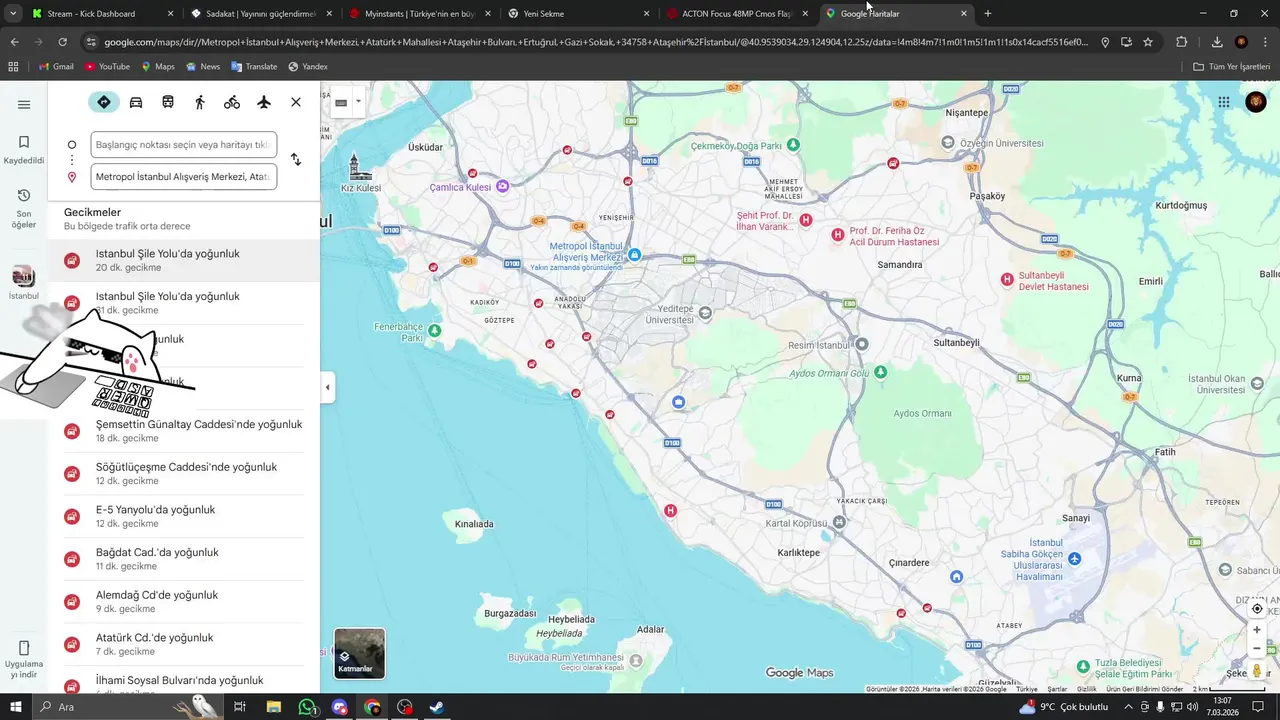Select driving travel mode
1280x720 pixels.
[x=136, y=102]
